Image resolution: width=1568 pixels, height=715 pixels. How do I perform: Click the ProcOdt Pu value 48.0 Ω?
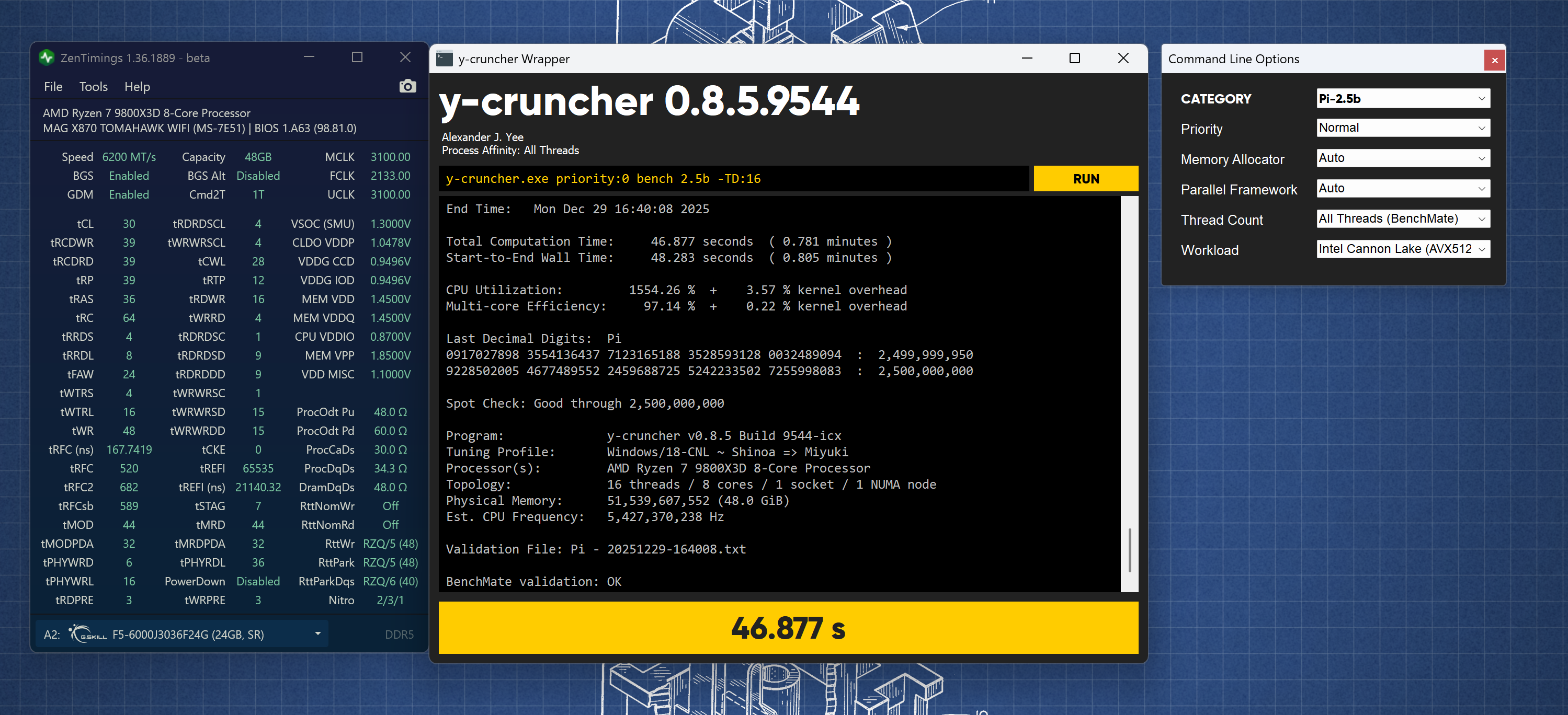[x=391, y=412]
